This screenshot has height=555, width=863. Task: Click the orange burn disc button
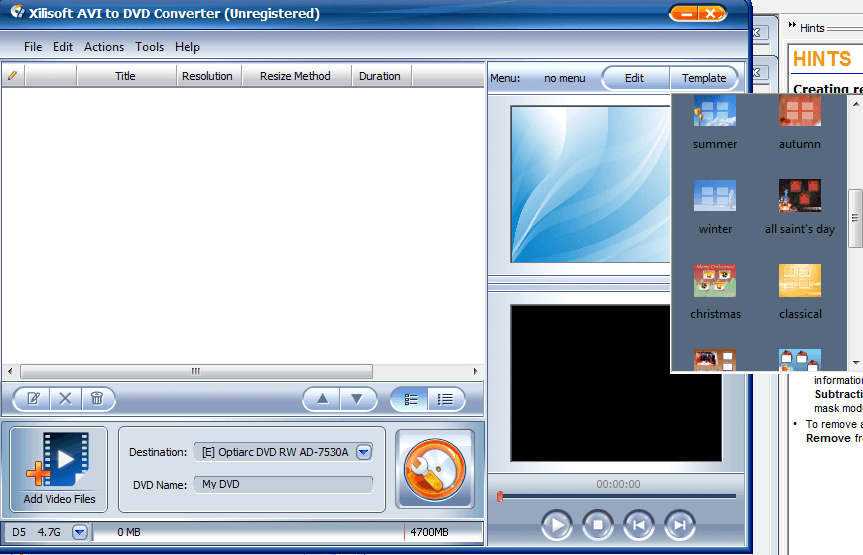click(435, 470)
